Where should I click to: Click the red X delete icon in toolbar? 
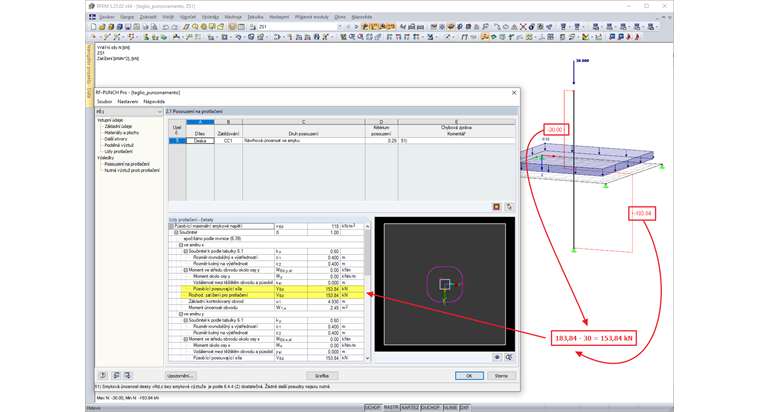click(x=523, y=27)
